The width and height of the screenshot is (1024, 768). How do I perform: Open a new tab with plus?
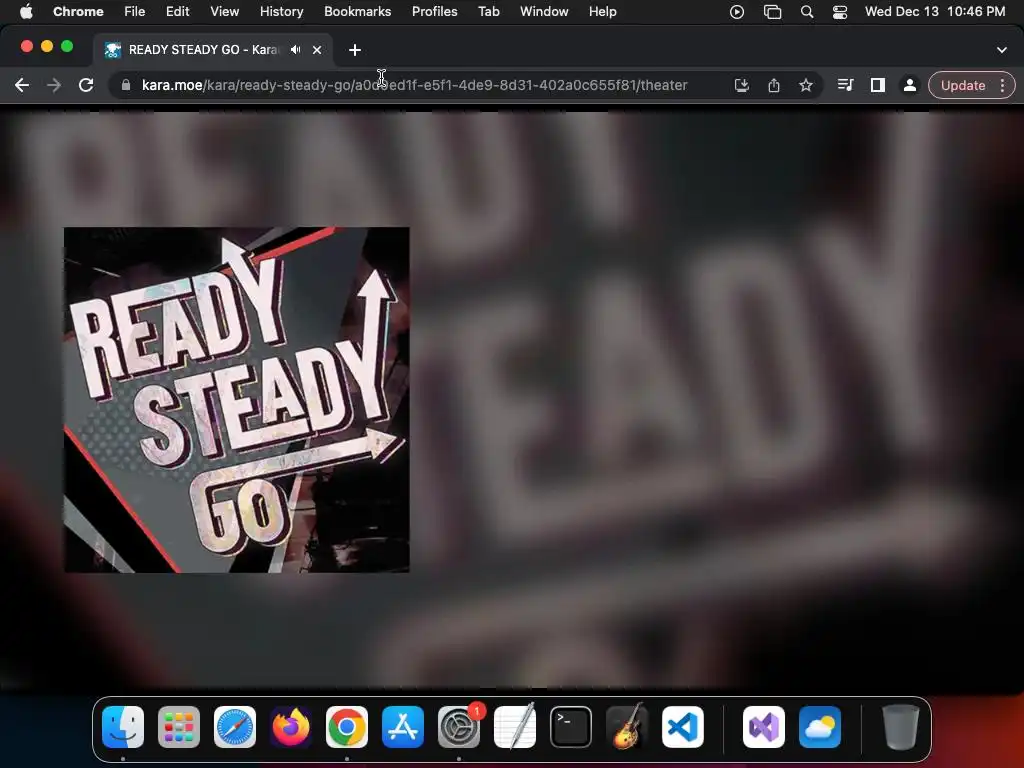point(355,50)
